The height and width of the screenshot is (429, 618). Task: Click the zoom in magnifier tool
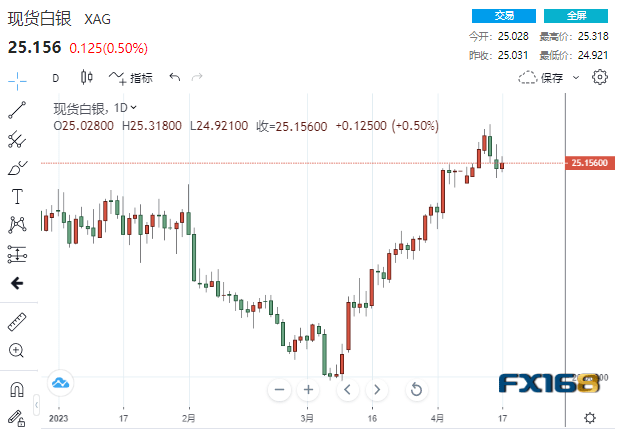point(16,350)
